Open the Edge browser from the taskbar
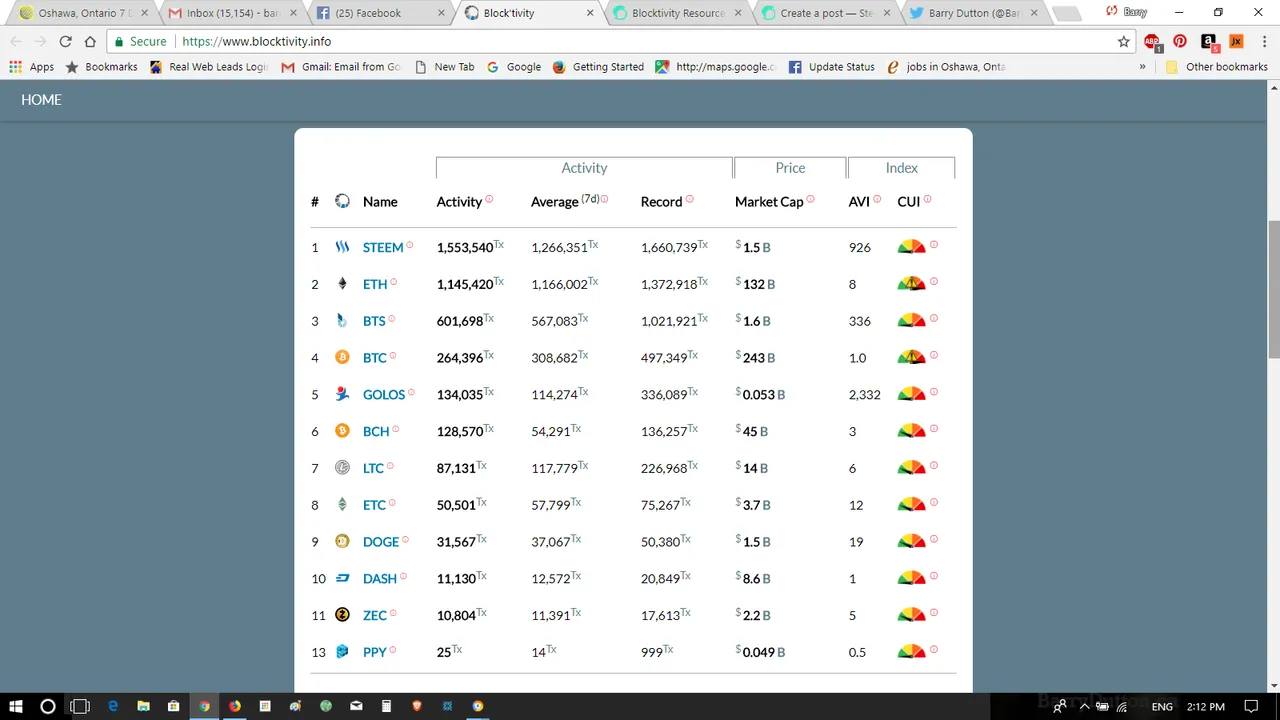 pos(113,706)
